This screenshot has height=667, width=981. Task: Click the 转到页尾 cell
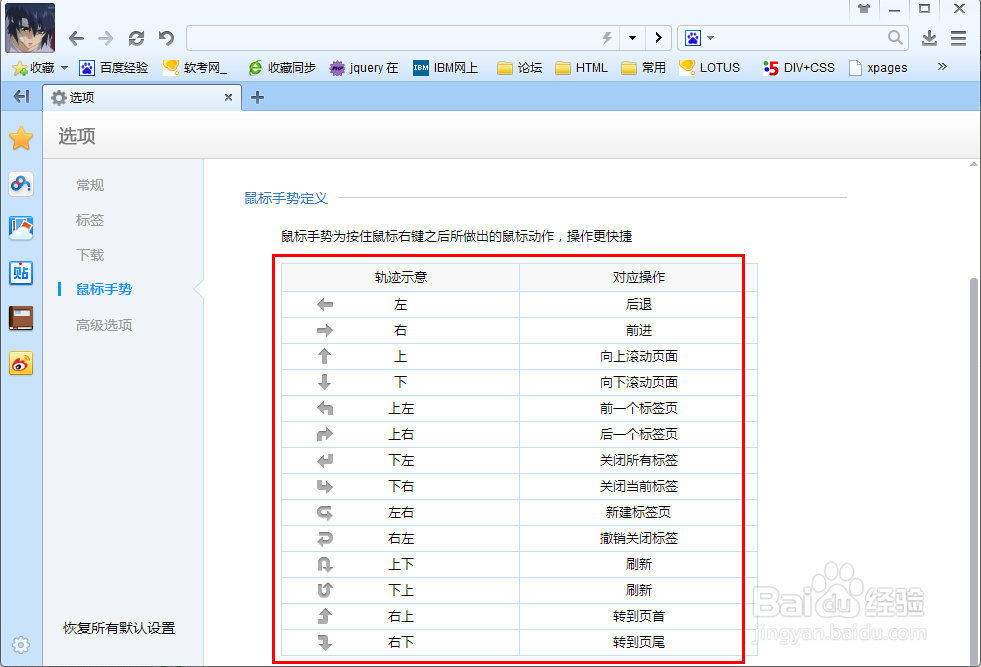[638, 642]
